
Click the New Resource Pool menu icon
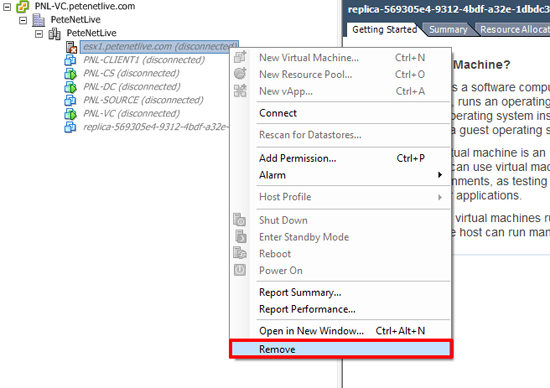pyautogui.click(x=240, y=74)
